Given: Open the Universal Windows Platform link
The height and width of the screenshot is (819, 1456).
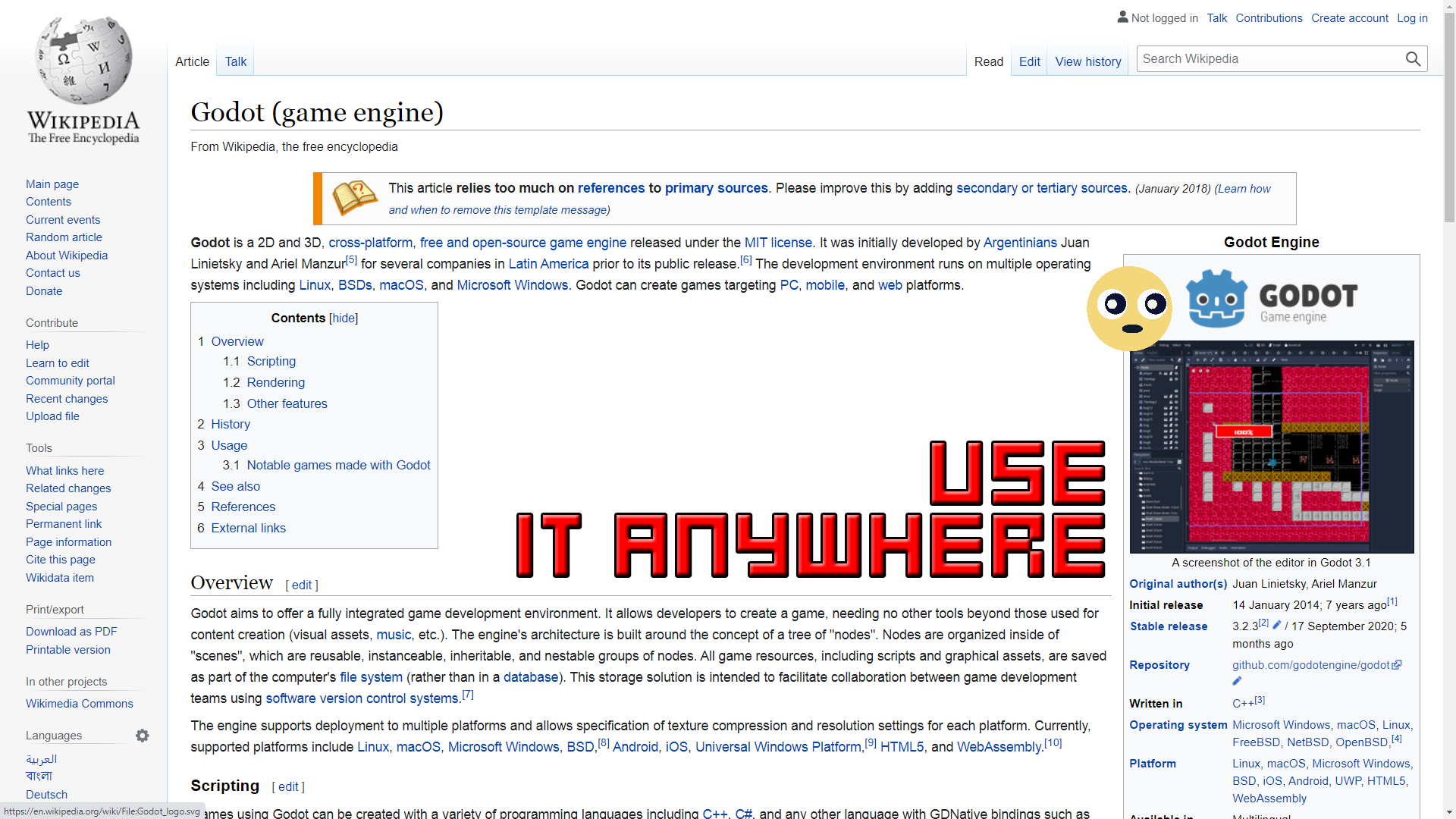Looking at the screenshot, I should (778, 746).
